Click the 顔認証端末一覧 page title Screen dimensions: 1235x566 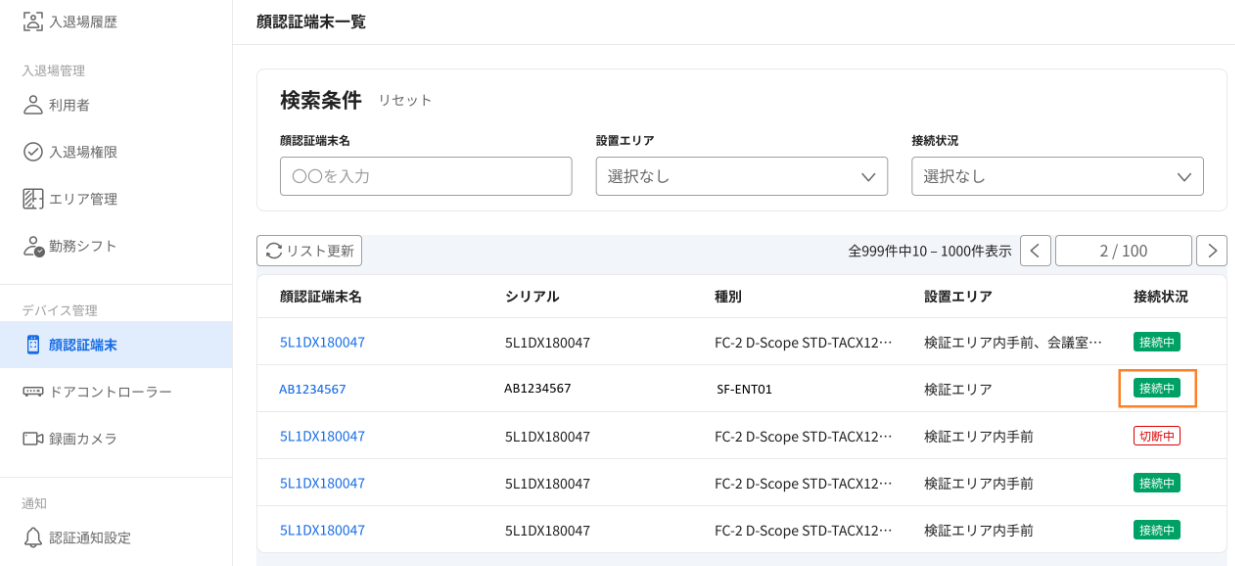click(x=311, y=21)
